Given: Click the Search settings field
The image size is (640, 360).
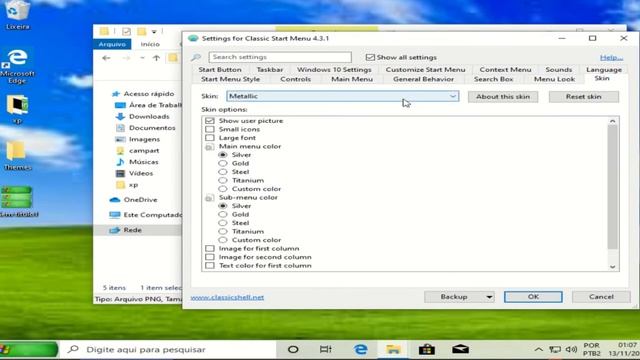Looking at the screenshot, I should click(x=280, y=57).
